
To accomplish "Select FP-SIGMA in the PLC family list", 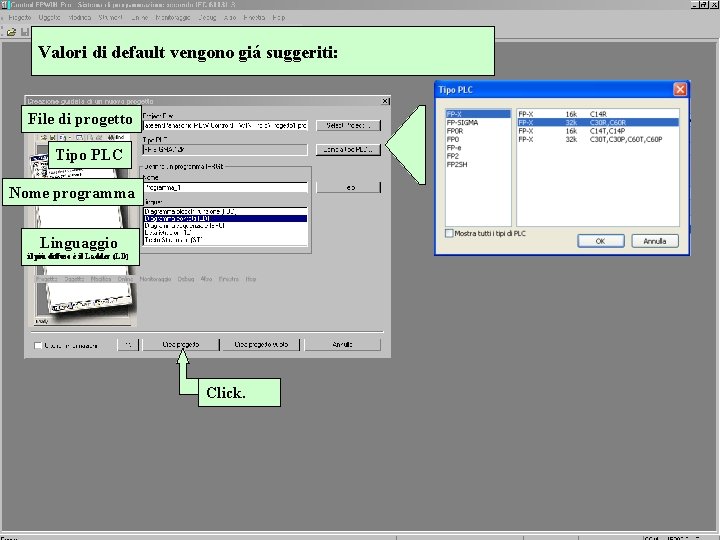I will (x=478, y=123).
